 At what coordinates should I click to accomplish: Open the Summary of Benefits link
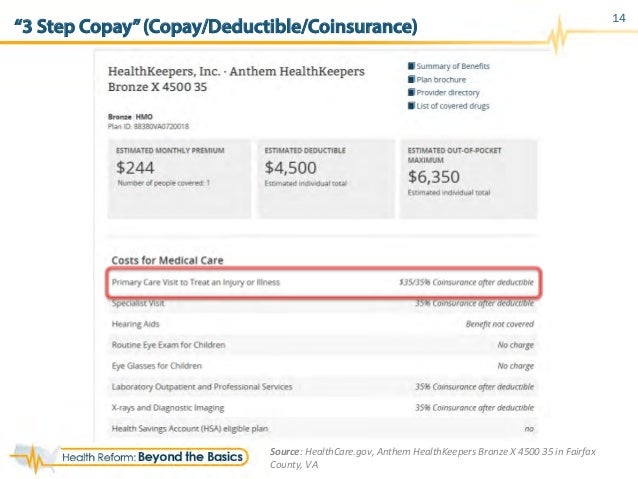[x=453, y=66]
